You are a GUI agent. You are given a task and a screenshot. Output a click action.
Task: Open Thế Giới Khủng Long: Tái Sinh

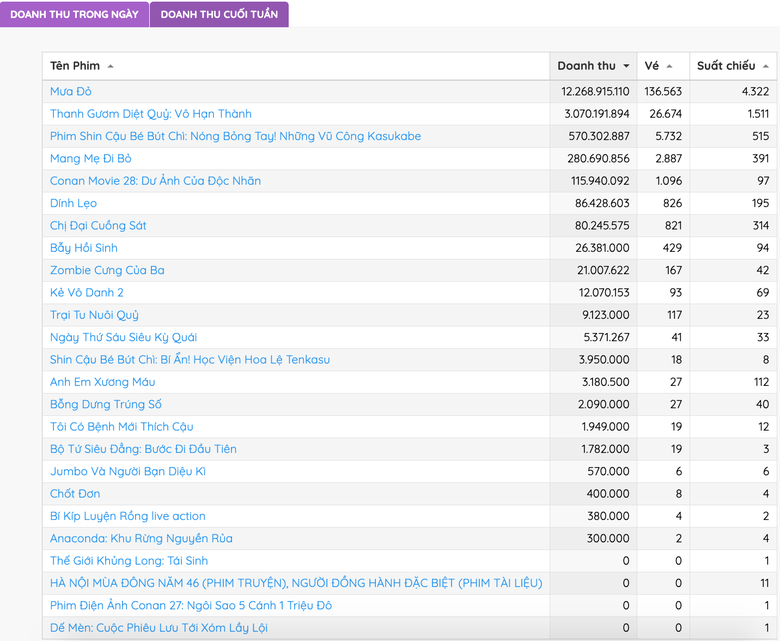click(129, 561)
